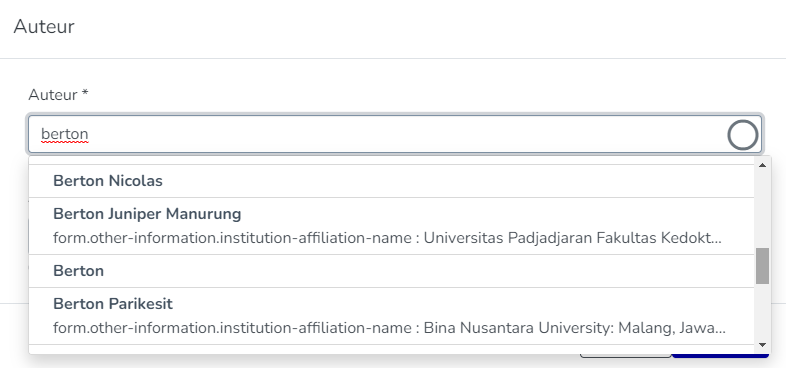
Task: Click the partially hidden blue button at the bottom
Action: point(720,356)
